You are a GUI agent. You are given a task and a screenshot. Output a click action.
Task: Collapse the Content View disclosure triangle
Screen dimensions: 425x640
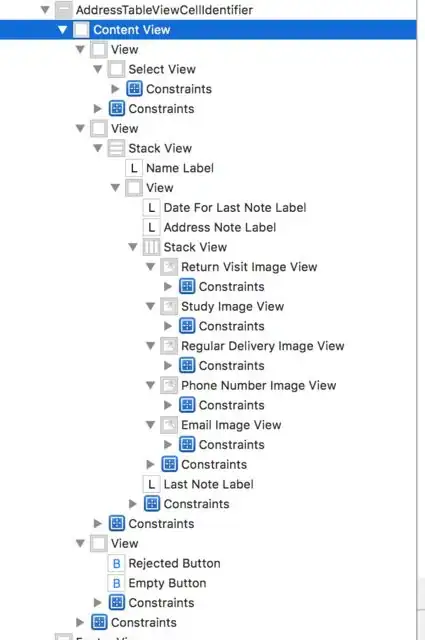[x=62, y=30]
